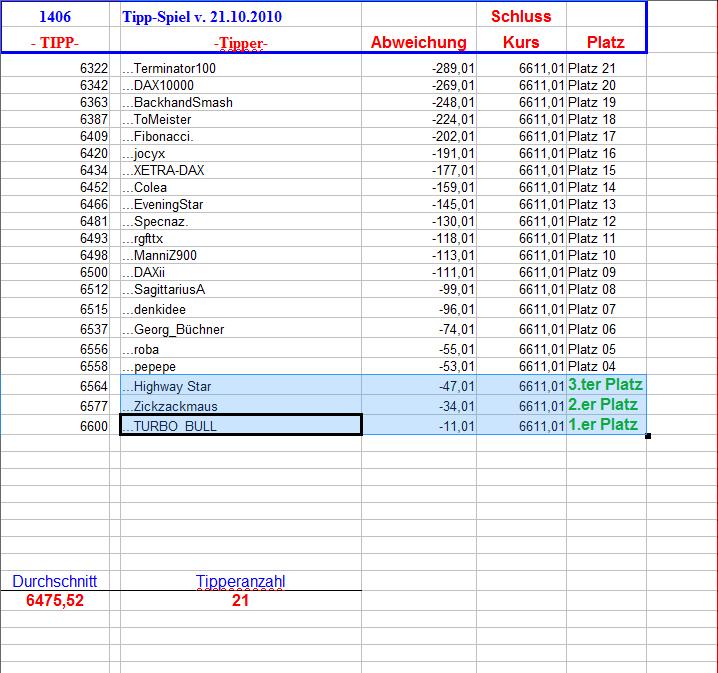Select the '...Zickzackmaus' cell
The height and width of the screenshot is (673, 718).
(x=241, y=406)
